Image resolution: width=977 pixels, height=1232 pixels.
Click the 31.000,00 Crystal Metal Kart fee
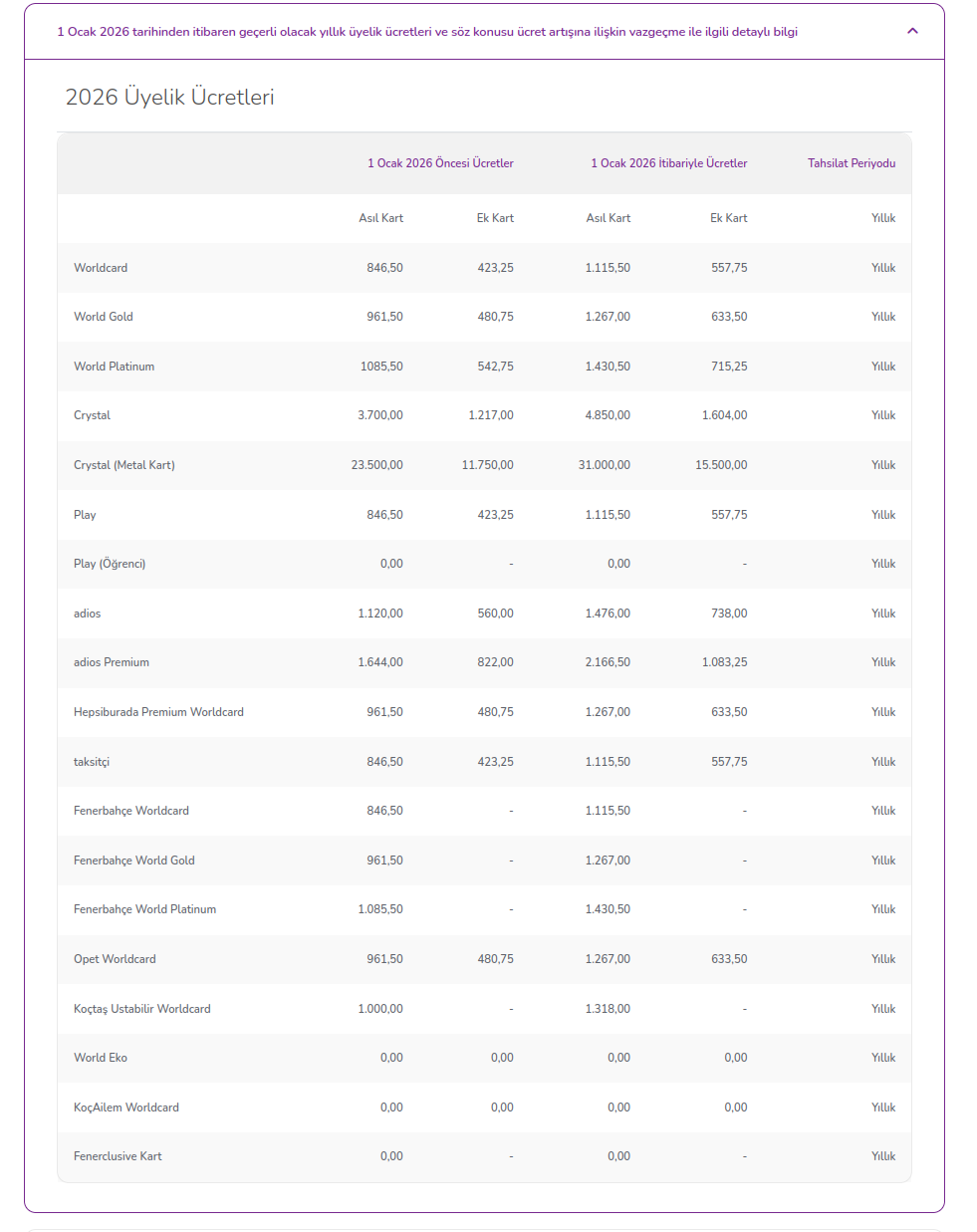click(605, 465)
